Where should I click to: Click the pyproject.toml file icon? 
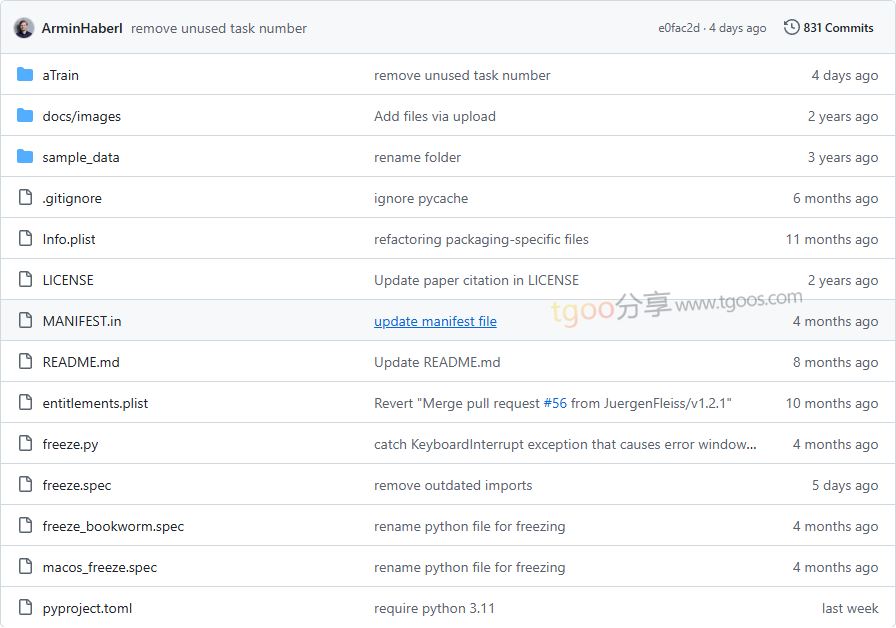point(25,608)
